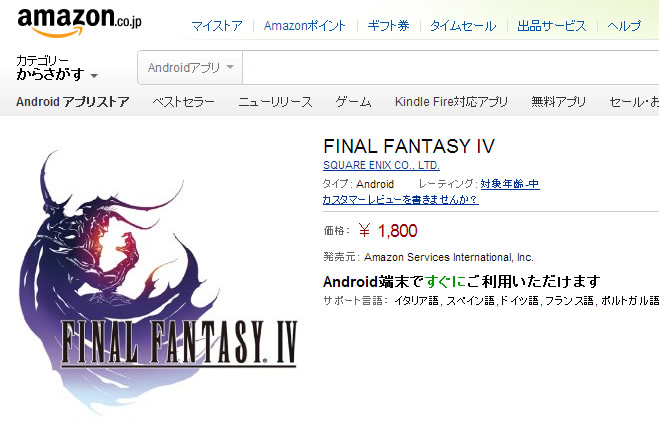Open the Androidアプリ search category dropdown
This screenshot has width=659, height=439.
point(190,68)
